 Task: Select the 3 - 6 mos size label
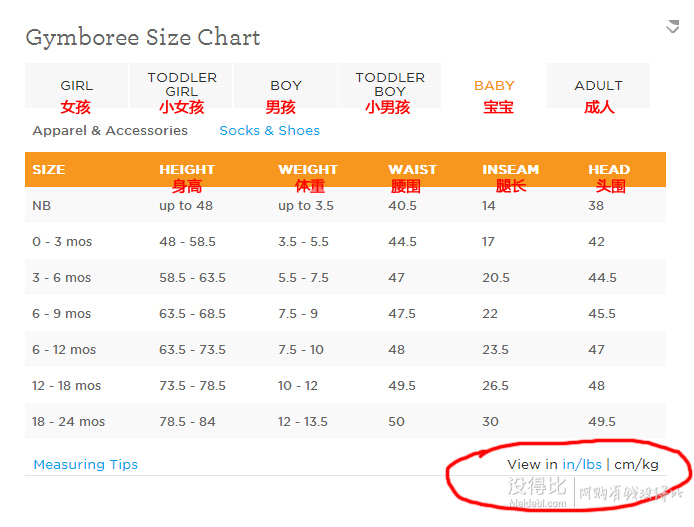coord(62,277)
